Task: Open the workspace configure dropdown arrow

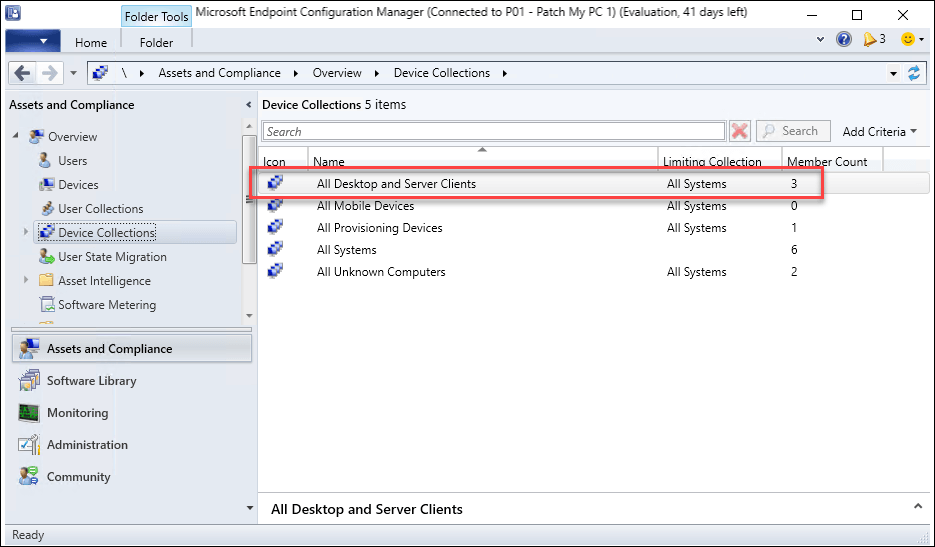Action: (x=249, y=508)
